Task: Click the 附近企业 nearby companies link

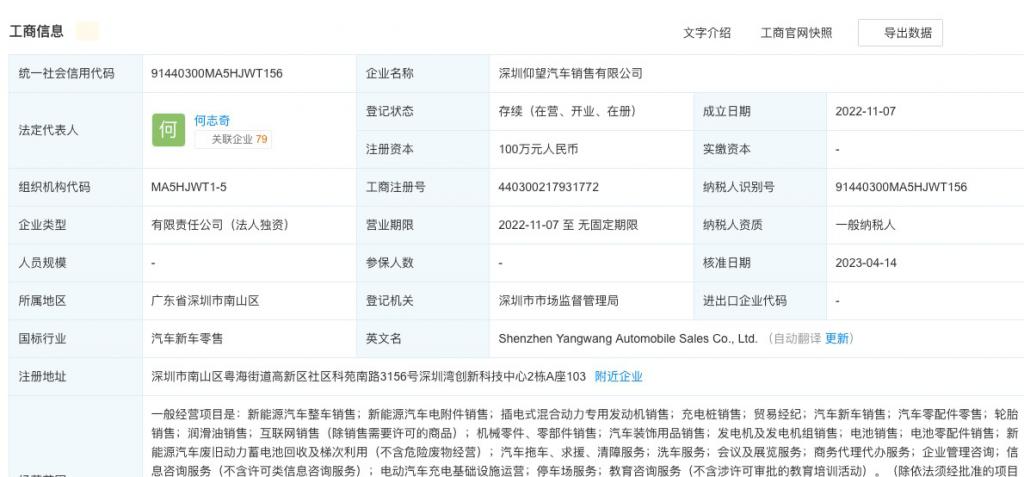Action: point(618,377)
